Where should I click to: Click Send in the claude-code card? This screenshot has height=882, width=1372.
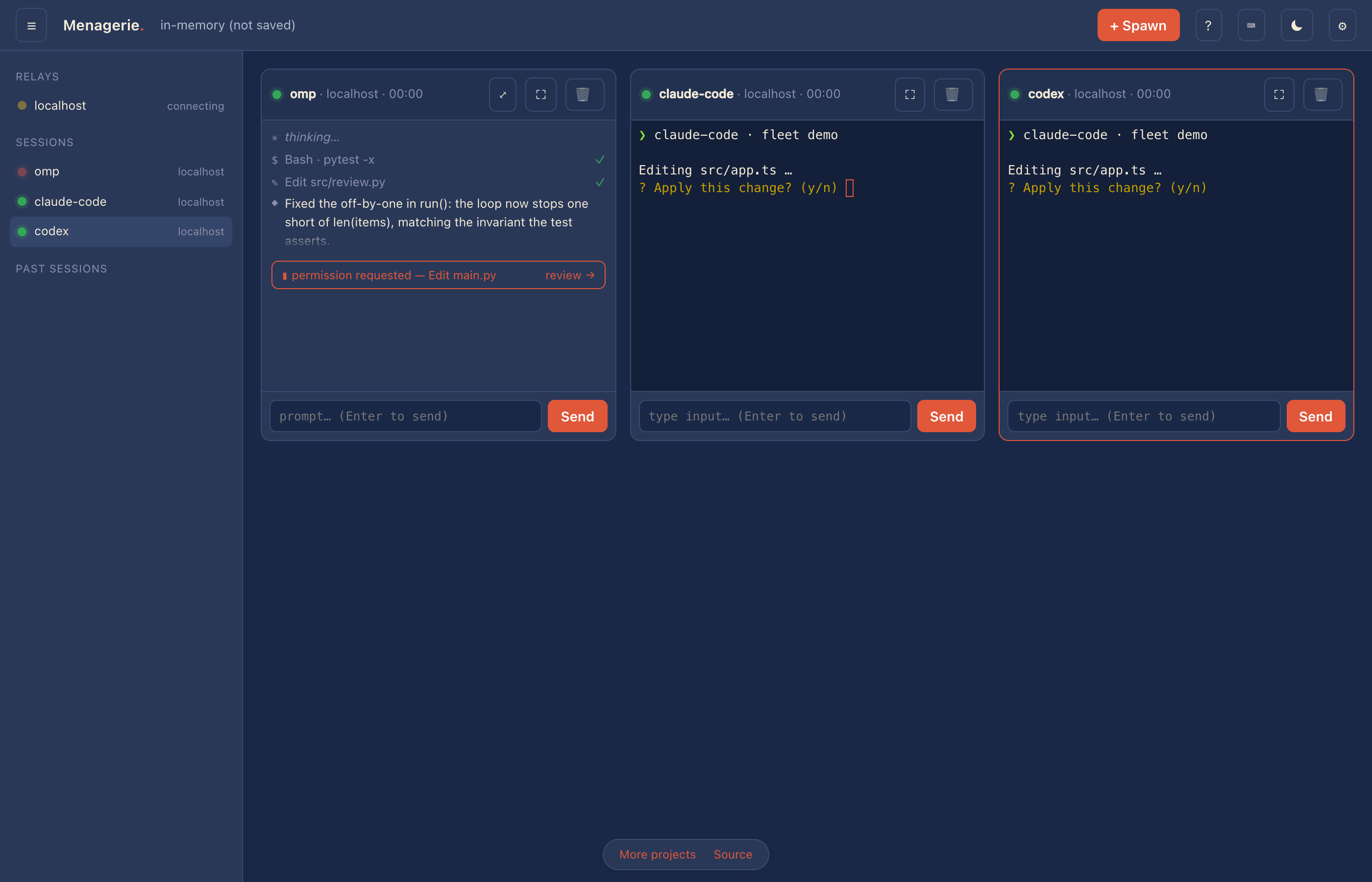pos(946,416)
